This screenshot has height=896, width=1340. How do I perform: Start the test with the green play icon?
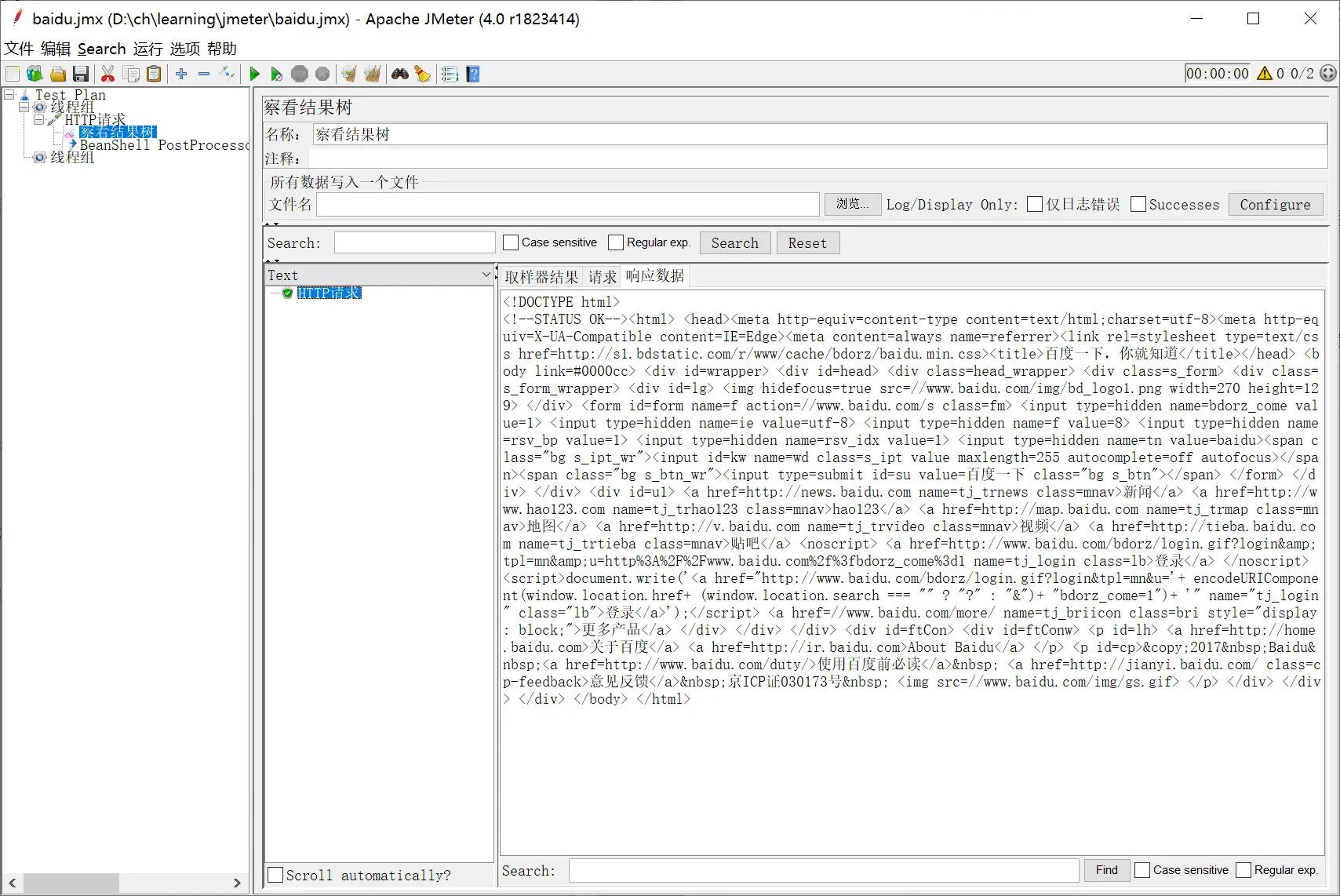(x=254, y=74)
